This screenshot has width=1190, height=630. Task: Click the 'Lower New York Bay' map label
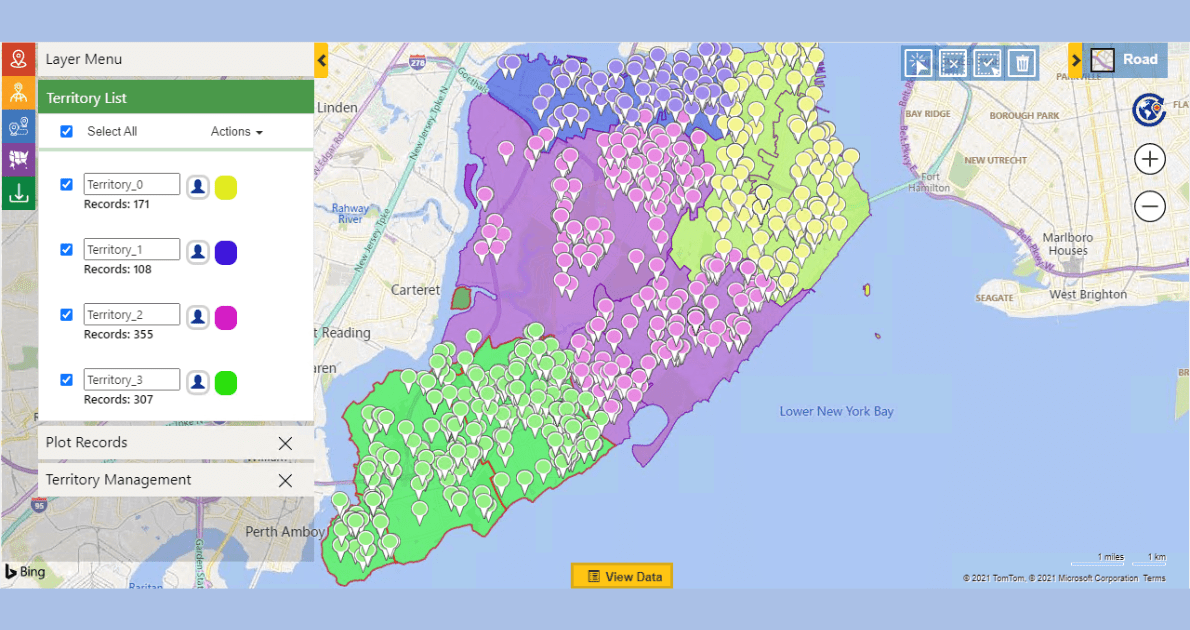click(x=836, y=411)
